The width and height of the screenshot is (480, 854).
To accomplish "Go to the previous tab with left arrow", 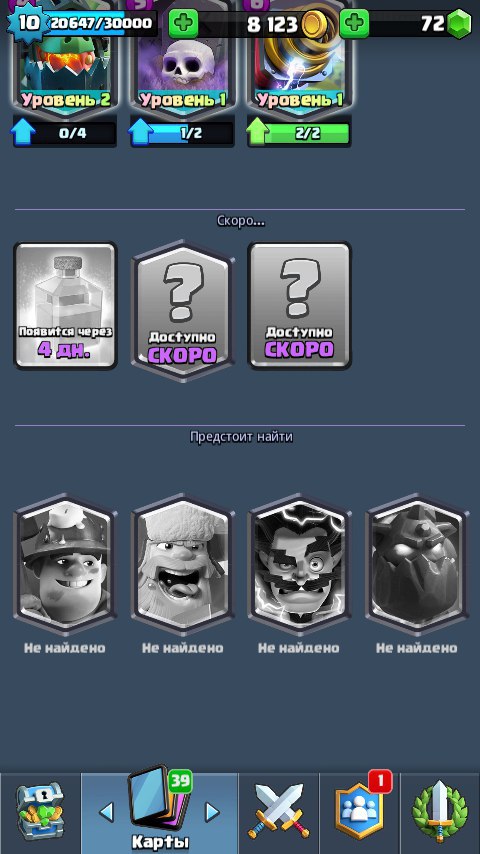I will tap(106, 813).
